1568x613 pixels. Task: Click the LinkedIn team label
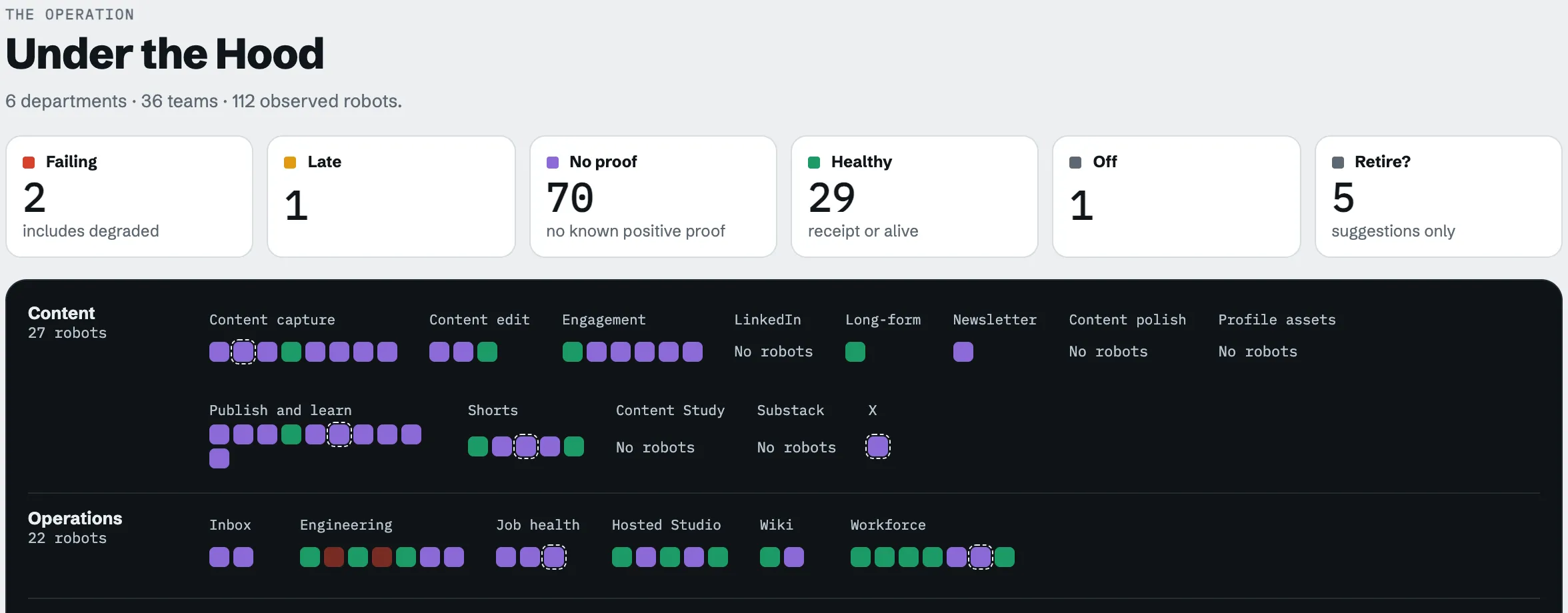tap(767, 320)
